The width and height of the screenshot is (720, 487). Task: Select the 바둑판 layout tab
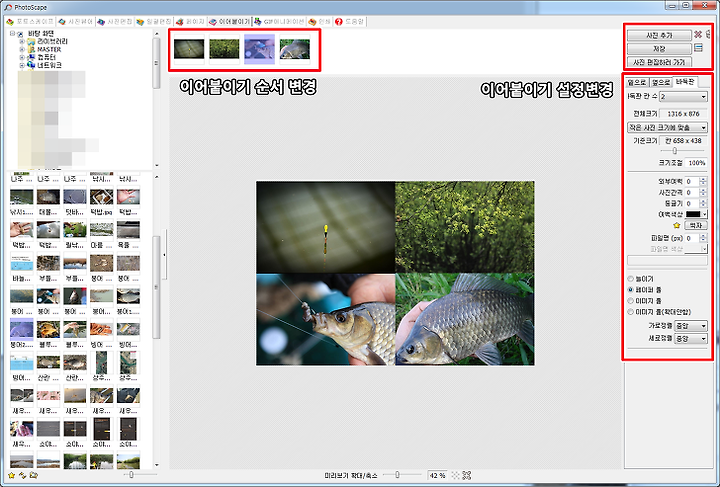685,82
